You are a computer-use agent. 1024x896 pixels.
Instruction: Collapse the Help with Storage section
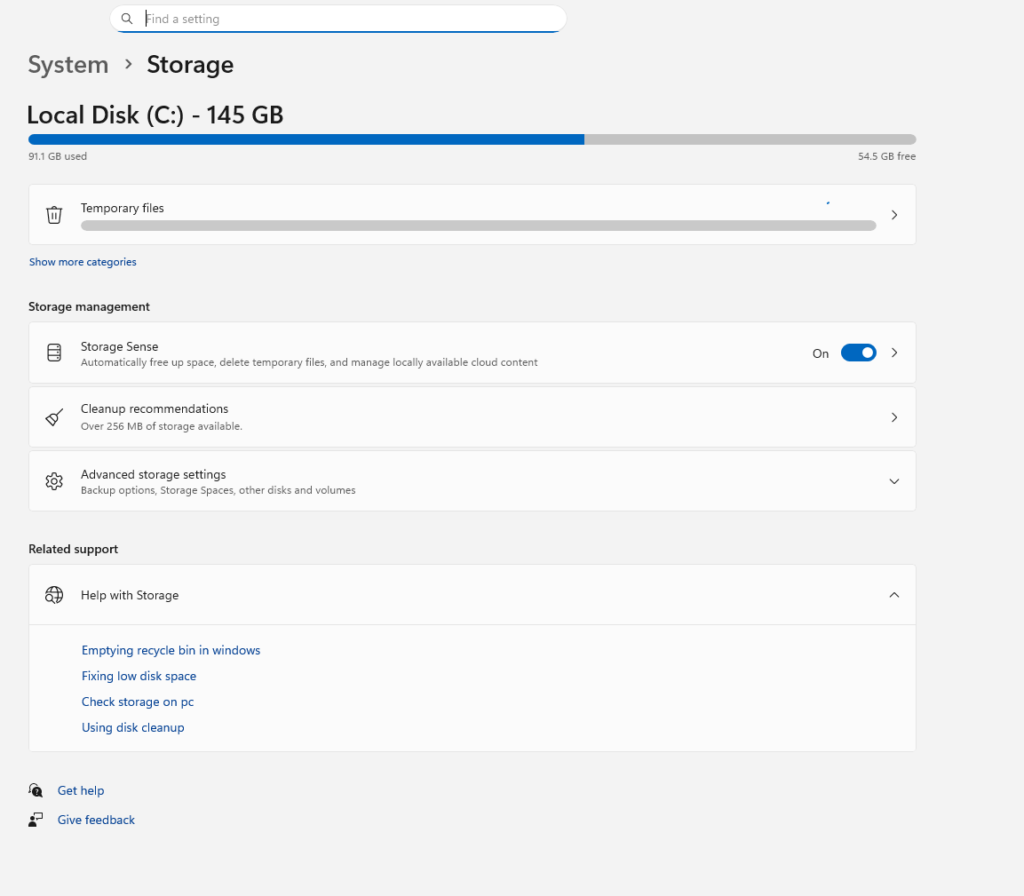click(x=894, y=595)
